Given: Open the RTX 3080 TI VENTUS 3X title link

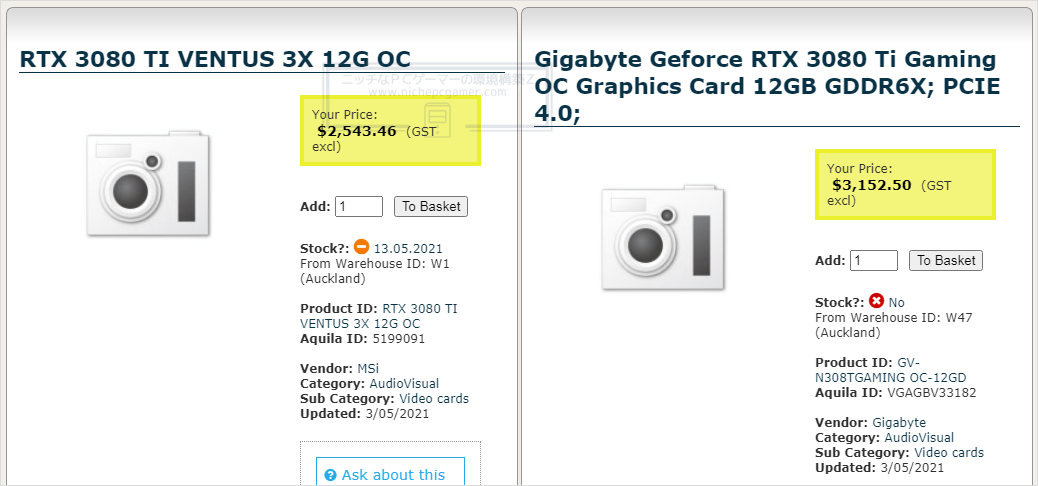Looking at the screenshot, I should pos(215,60).
